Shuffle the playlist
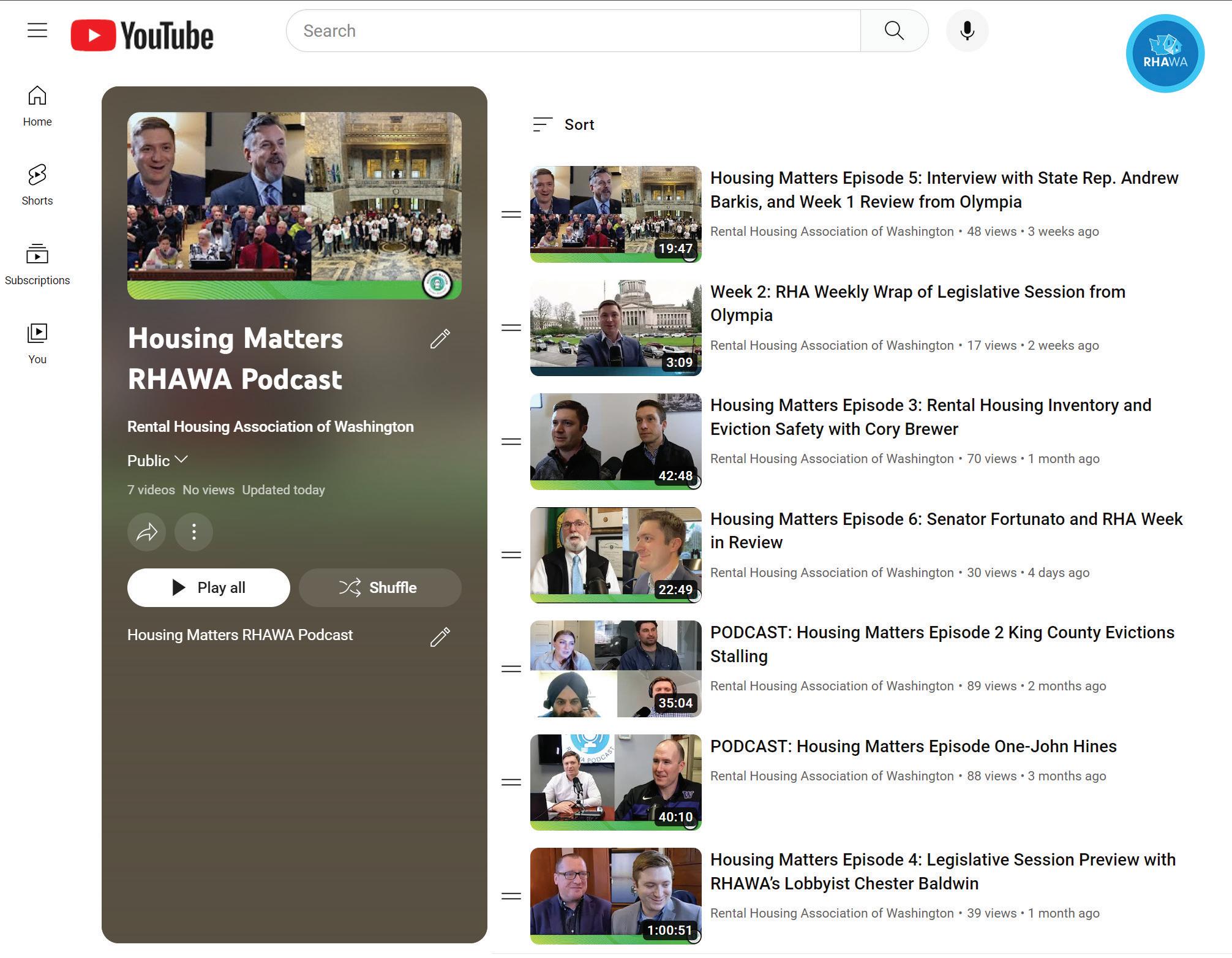 pos(380,588)
